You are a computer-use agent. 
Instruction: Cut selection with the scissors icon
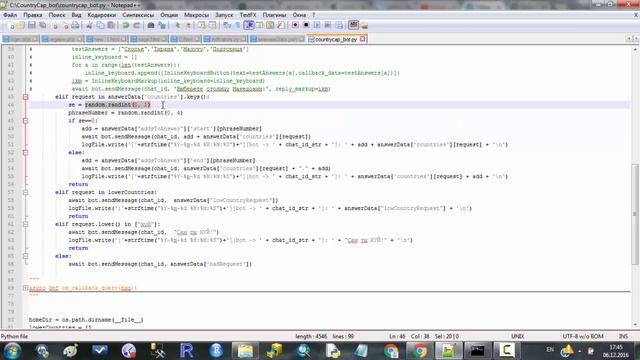(89, 25)
